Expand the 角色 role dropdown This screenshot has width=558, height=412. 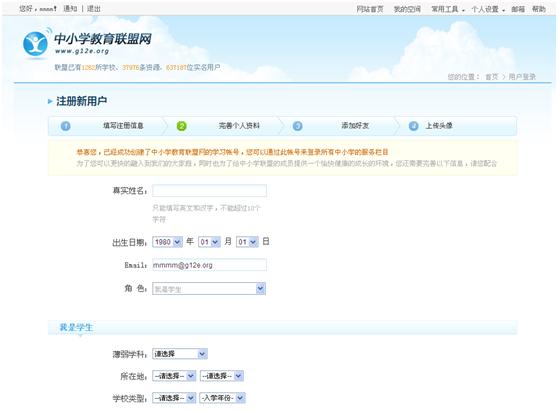click(209, 289)
